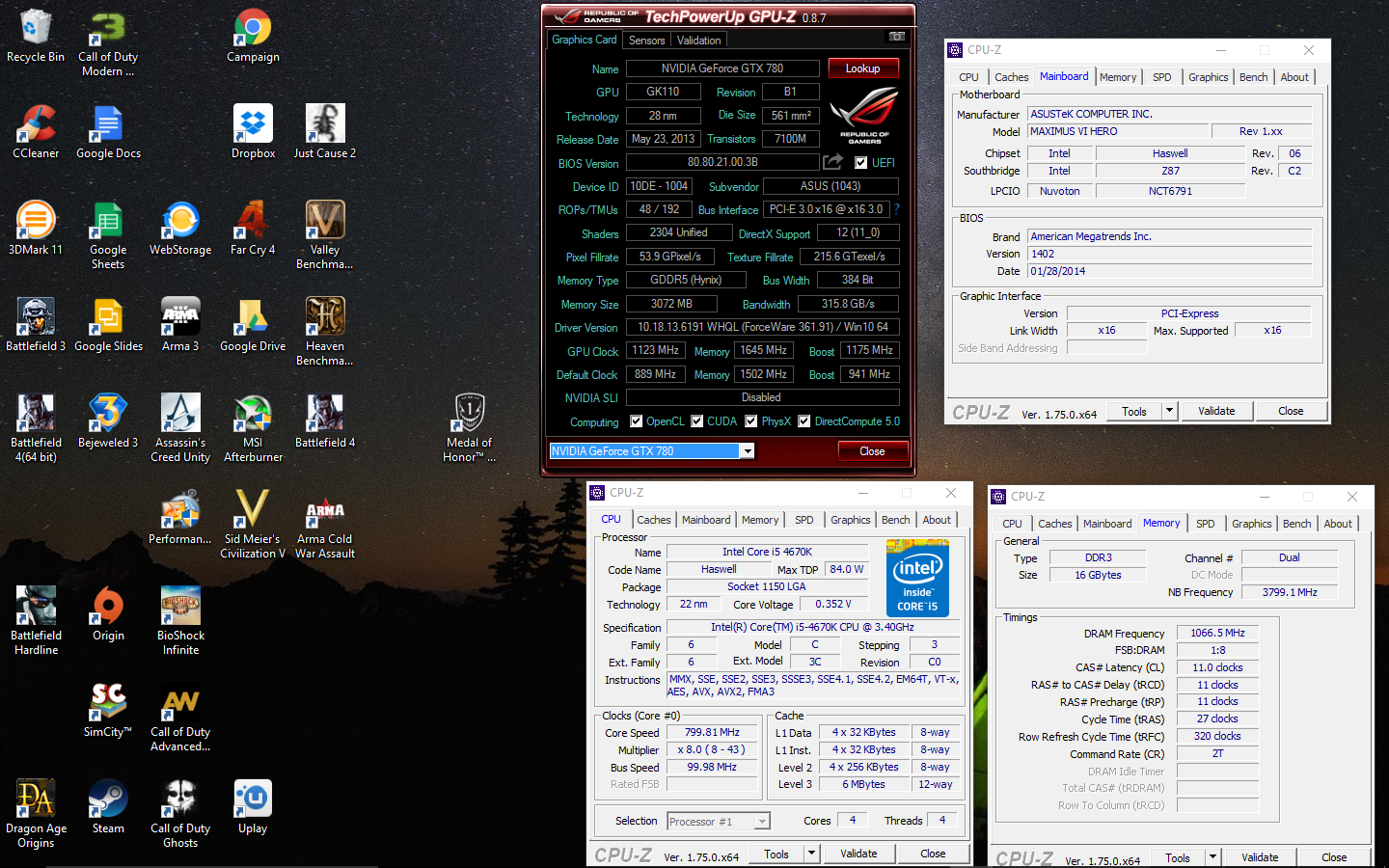Open the Campaign Chrome shortcut
1389x868 pixels.
253,37
